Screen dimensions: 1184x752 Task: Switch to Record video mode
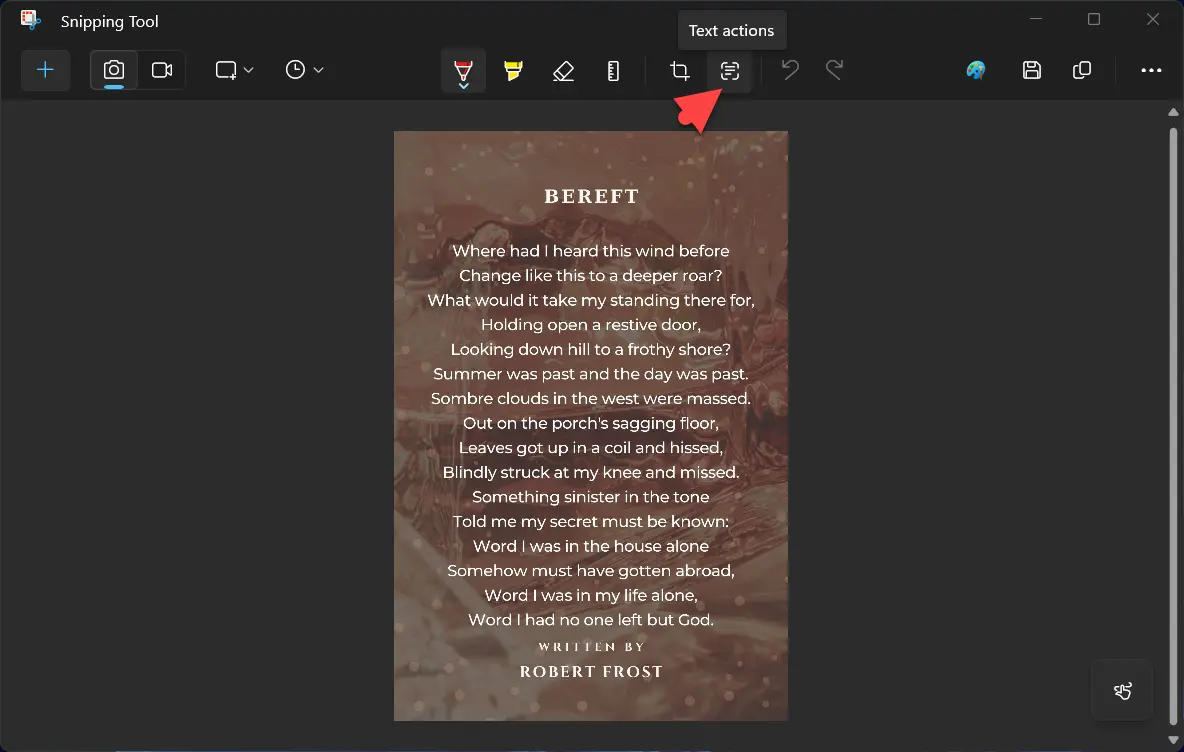pyautogui.click(x=162, y=70)
